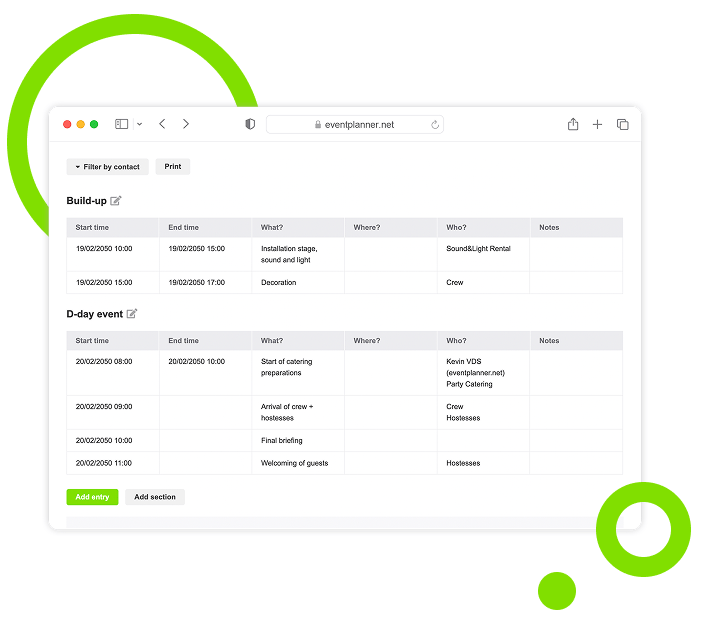Go back with the browser back arrow
704x624 pixels.
(162, 124)
